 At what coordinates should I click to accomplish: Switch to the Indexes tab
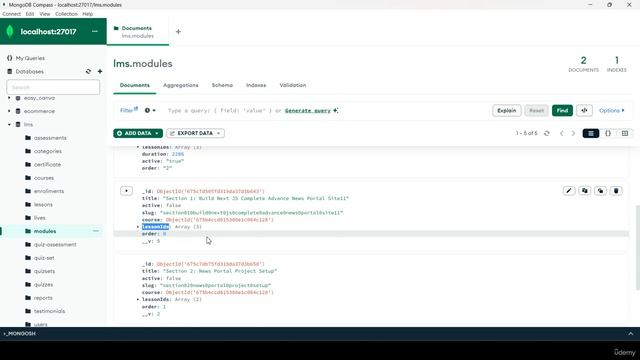point(256,85)
